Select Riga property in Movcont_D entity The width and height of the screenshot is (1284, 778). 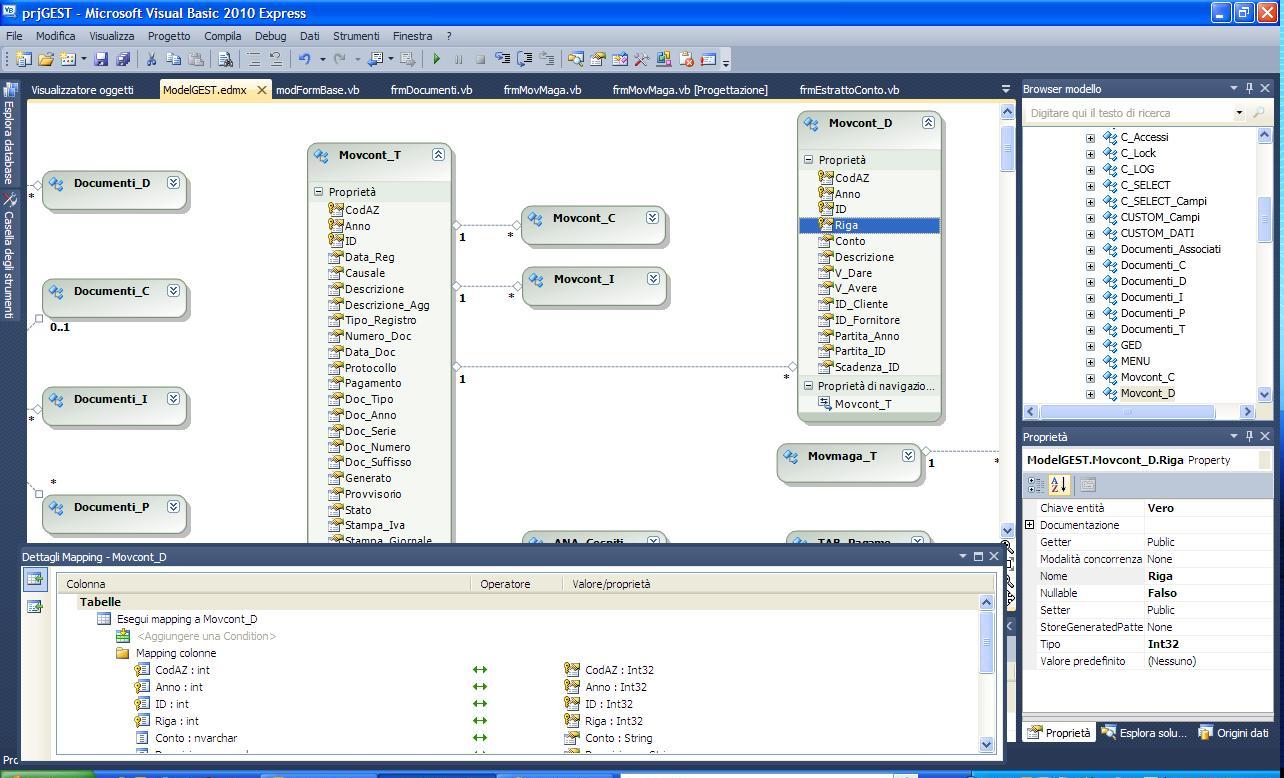pyautogui.click(x=869, y=226)
